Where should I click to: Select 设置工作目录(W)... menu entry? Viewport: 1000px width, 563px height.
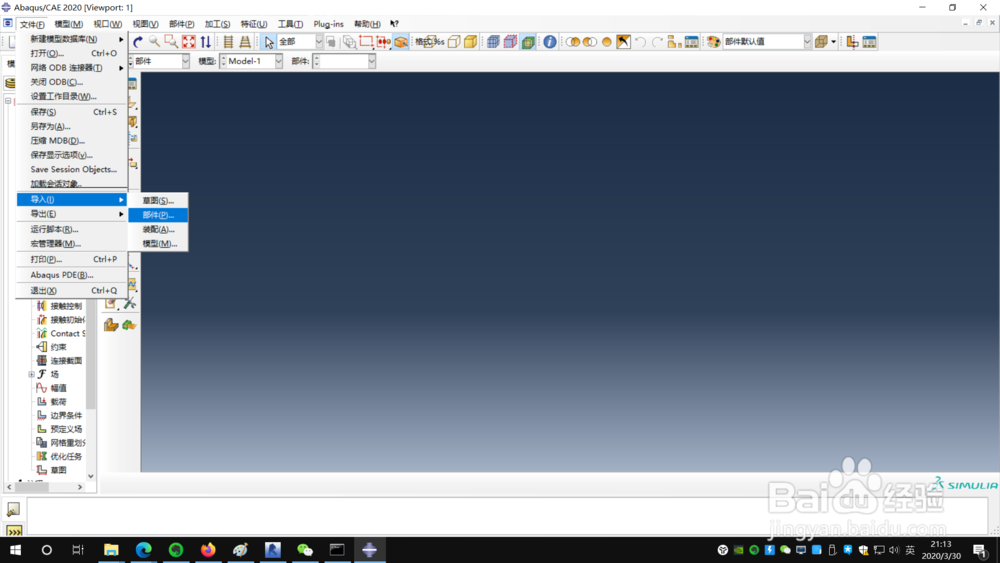click(x=71, y=96)
